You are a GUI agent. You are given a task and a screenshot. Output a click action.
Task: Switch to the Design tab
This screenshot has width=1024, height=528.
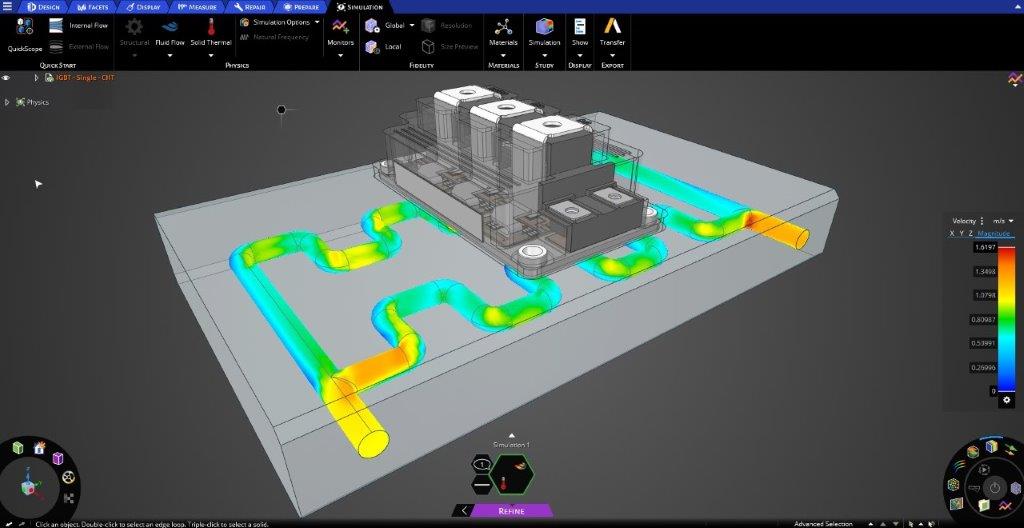pyautogui.click(x=43, y=7)
